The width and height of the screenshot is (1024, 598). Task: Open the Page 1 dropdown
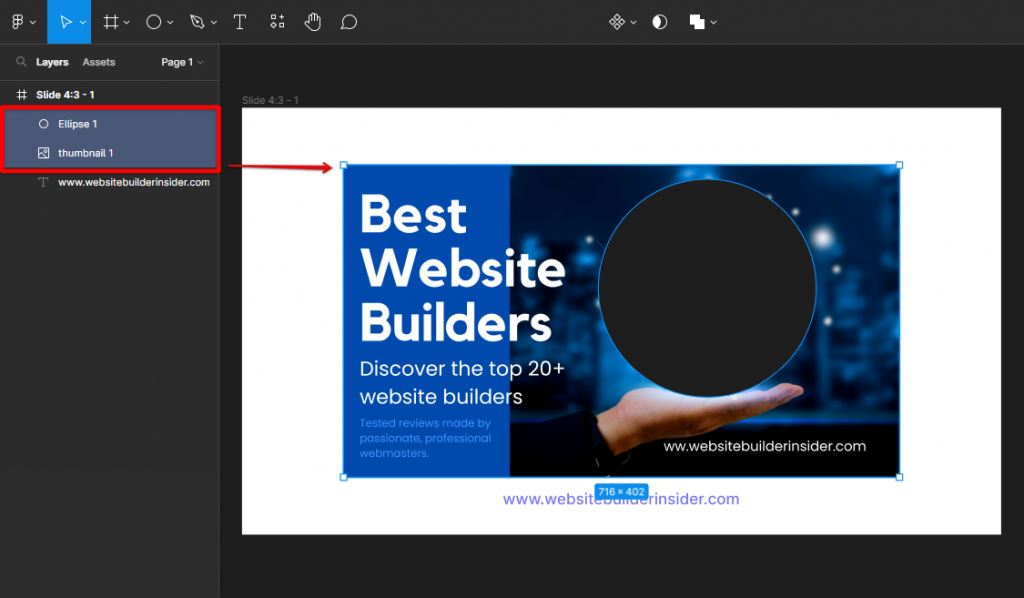pos(181,61)
